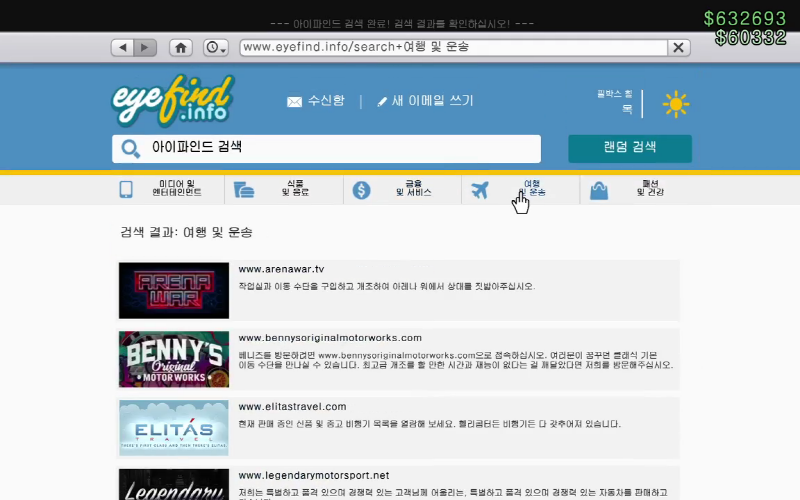Go back with the browser back arrow
The width and height of the screenshot is (800, 500).
[122, 47]
